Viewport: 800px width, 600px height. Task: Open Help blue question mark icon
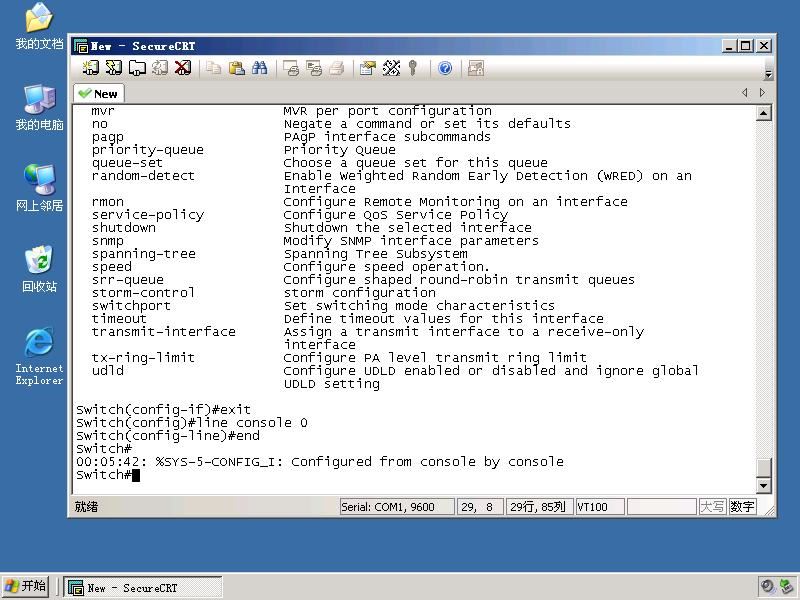[x=445, y=68]
